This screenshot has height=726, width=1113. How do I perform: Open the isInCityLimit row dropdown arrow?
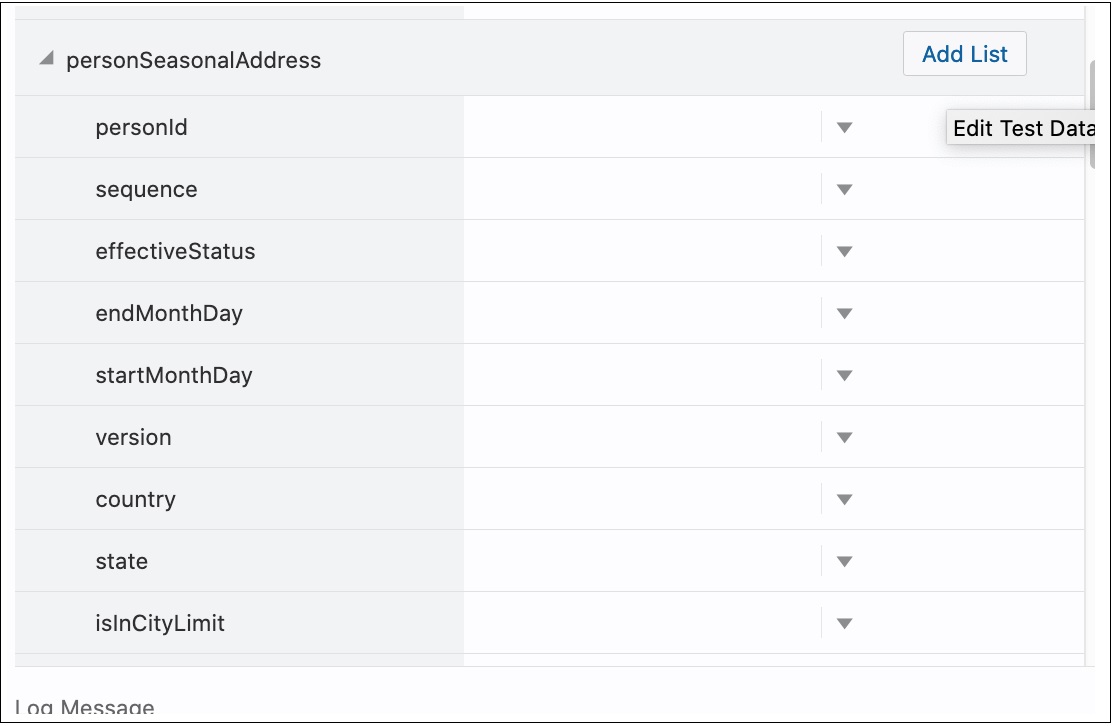pos(844,623)
